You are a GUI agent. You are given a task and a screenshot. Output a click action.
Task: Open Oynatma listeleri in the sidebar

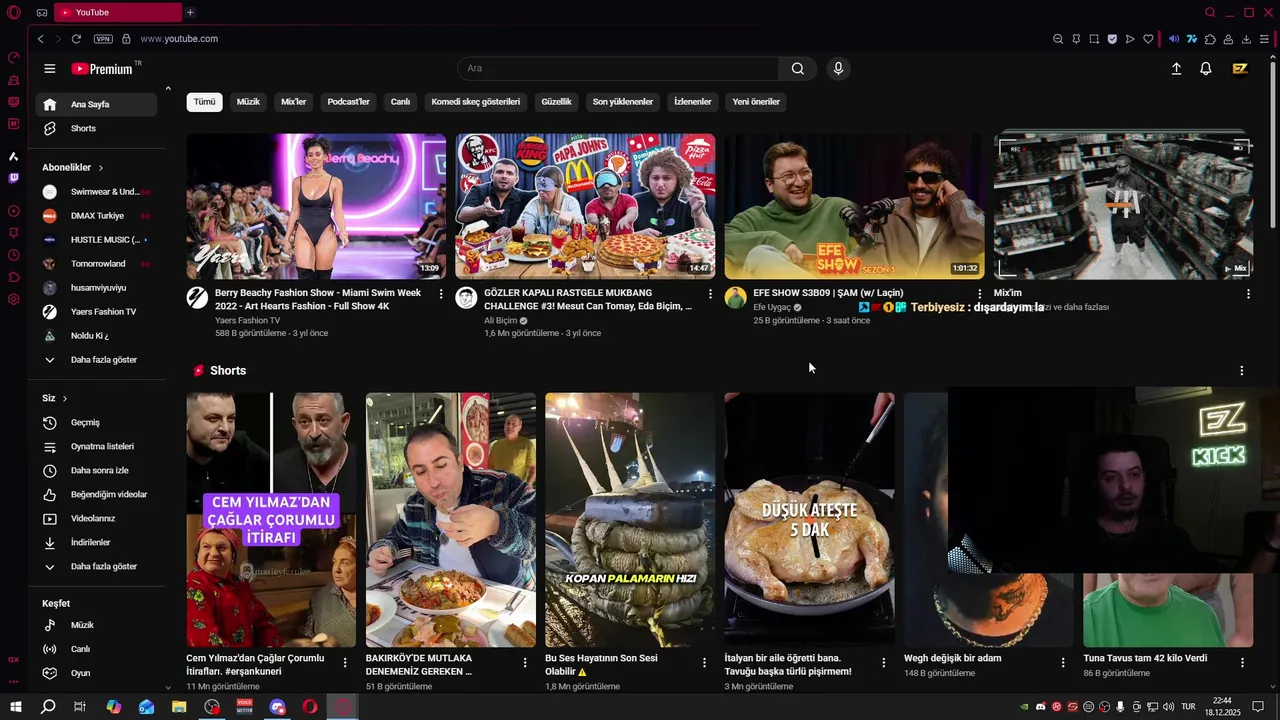click(96, 446)
